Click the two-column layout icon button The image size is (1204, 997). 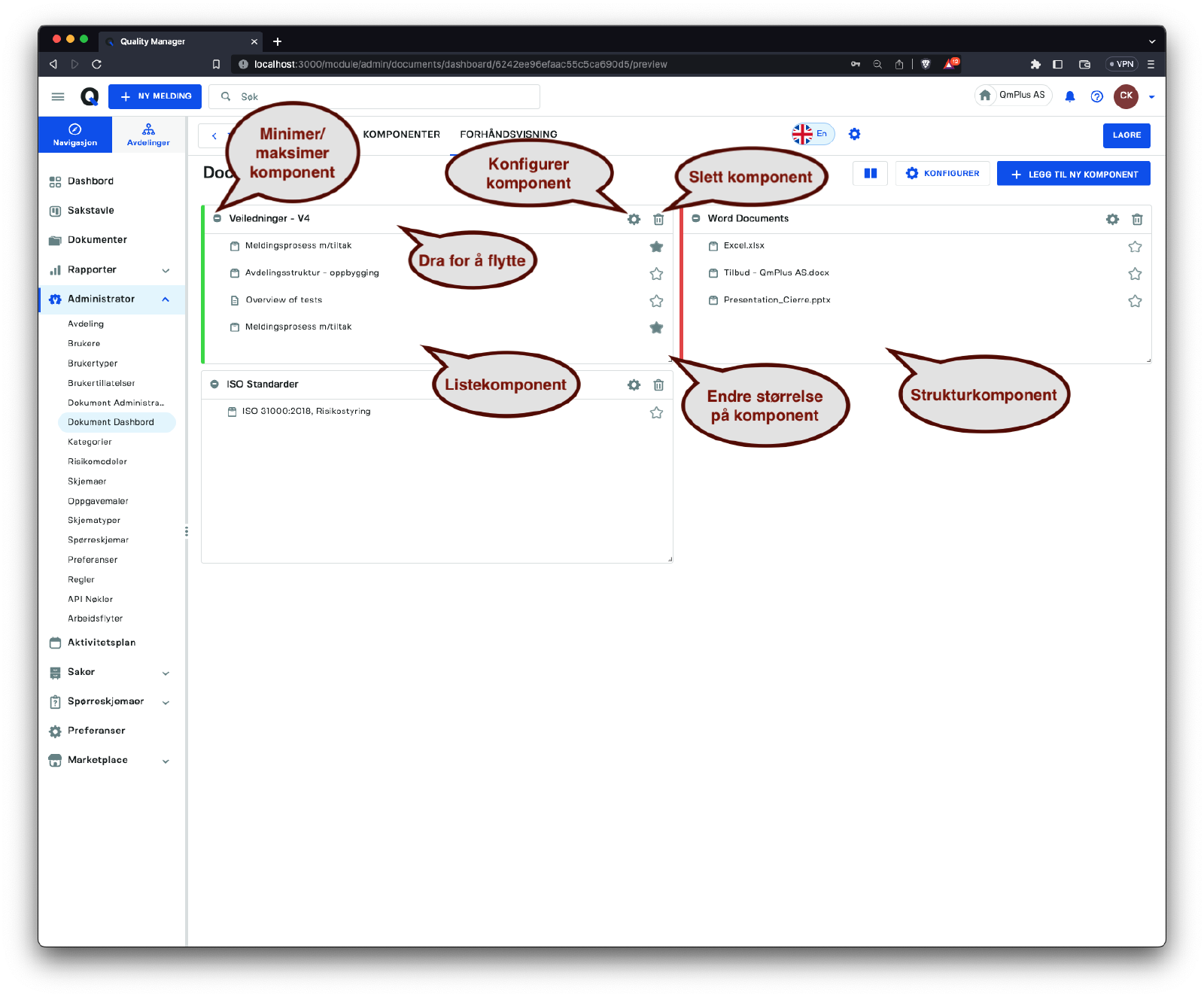click(871, 174)
